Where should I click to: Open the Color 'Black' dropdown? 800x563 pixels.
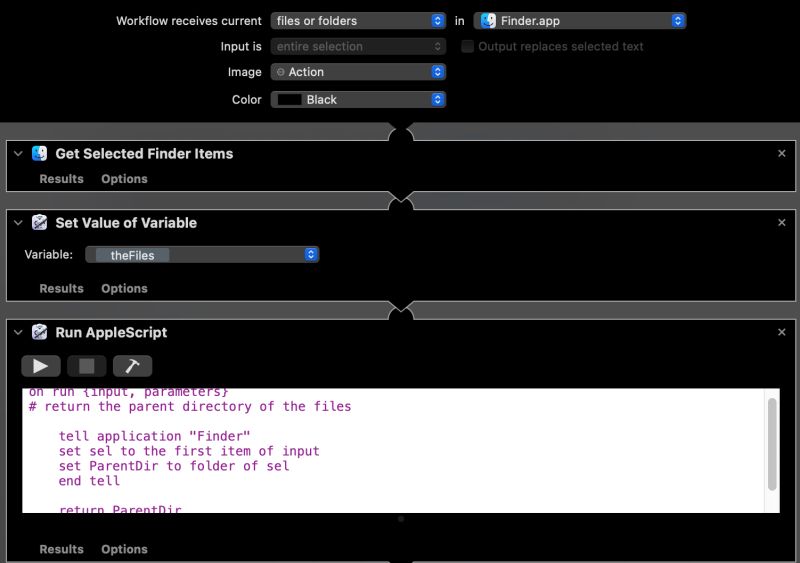(x=358, y=100)
